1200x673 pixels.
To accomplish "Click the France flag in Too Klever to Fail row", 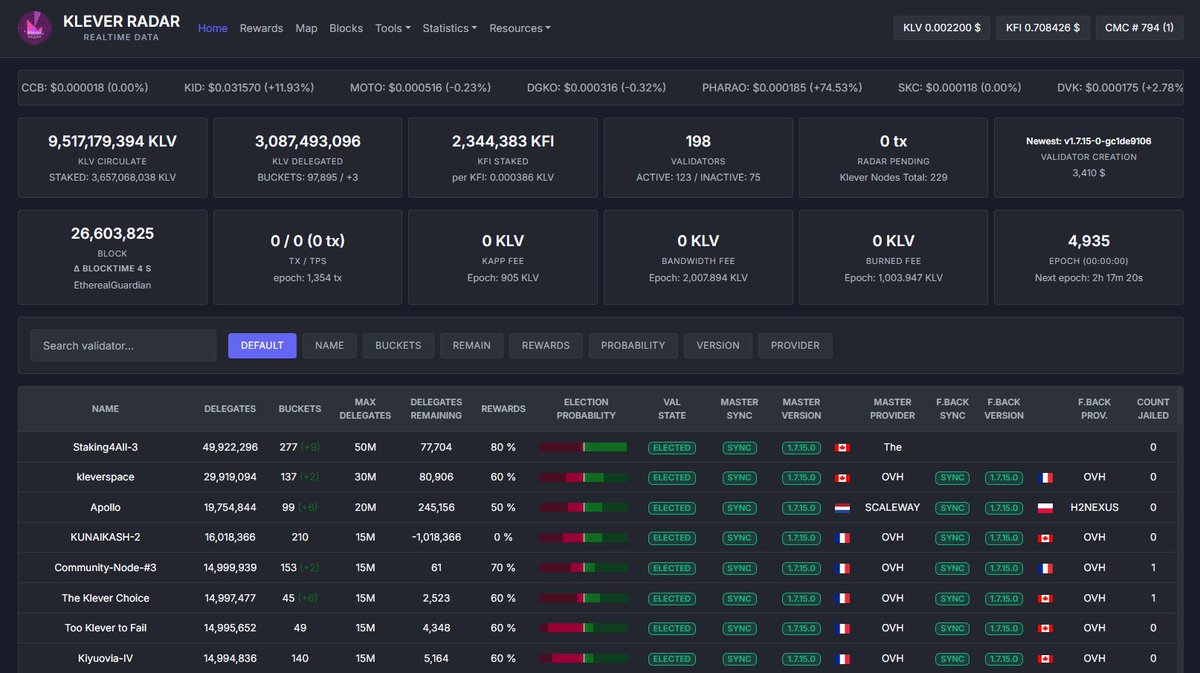I will pyautogui.click(x=842, y=628).
